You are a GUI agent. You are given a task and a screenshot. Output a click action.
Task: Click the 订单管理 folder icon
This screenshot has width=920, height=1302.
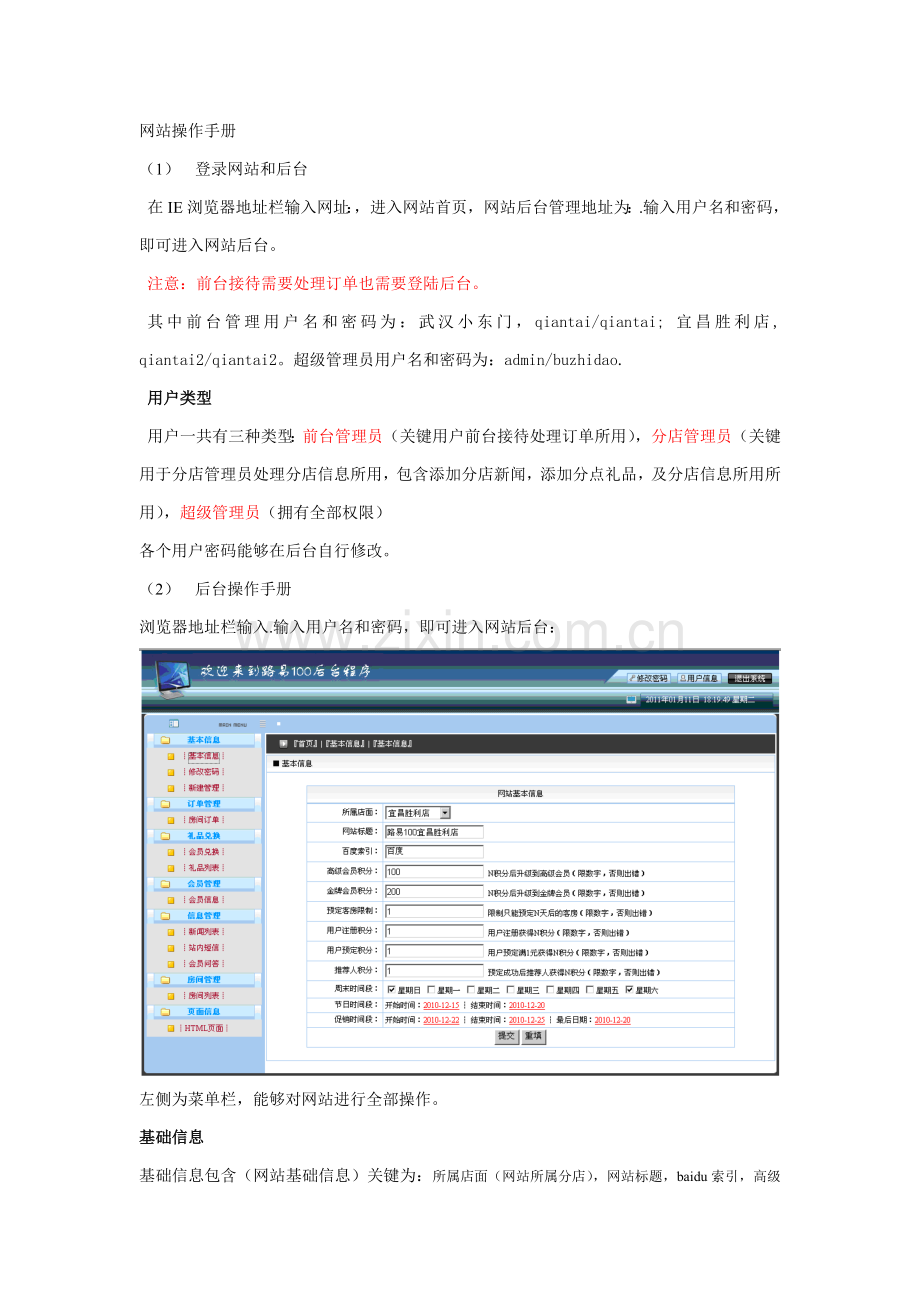tap(164, 804)
